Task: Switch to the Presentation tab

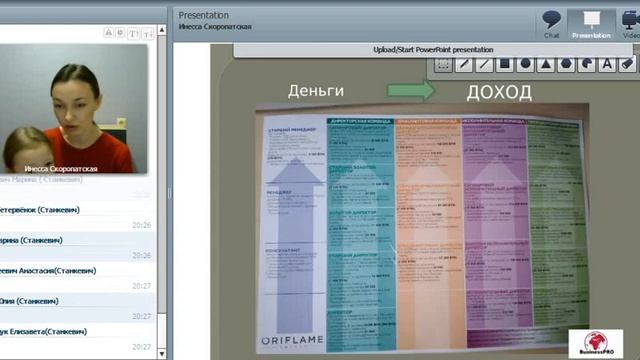Action: tap(591, 24)
